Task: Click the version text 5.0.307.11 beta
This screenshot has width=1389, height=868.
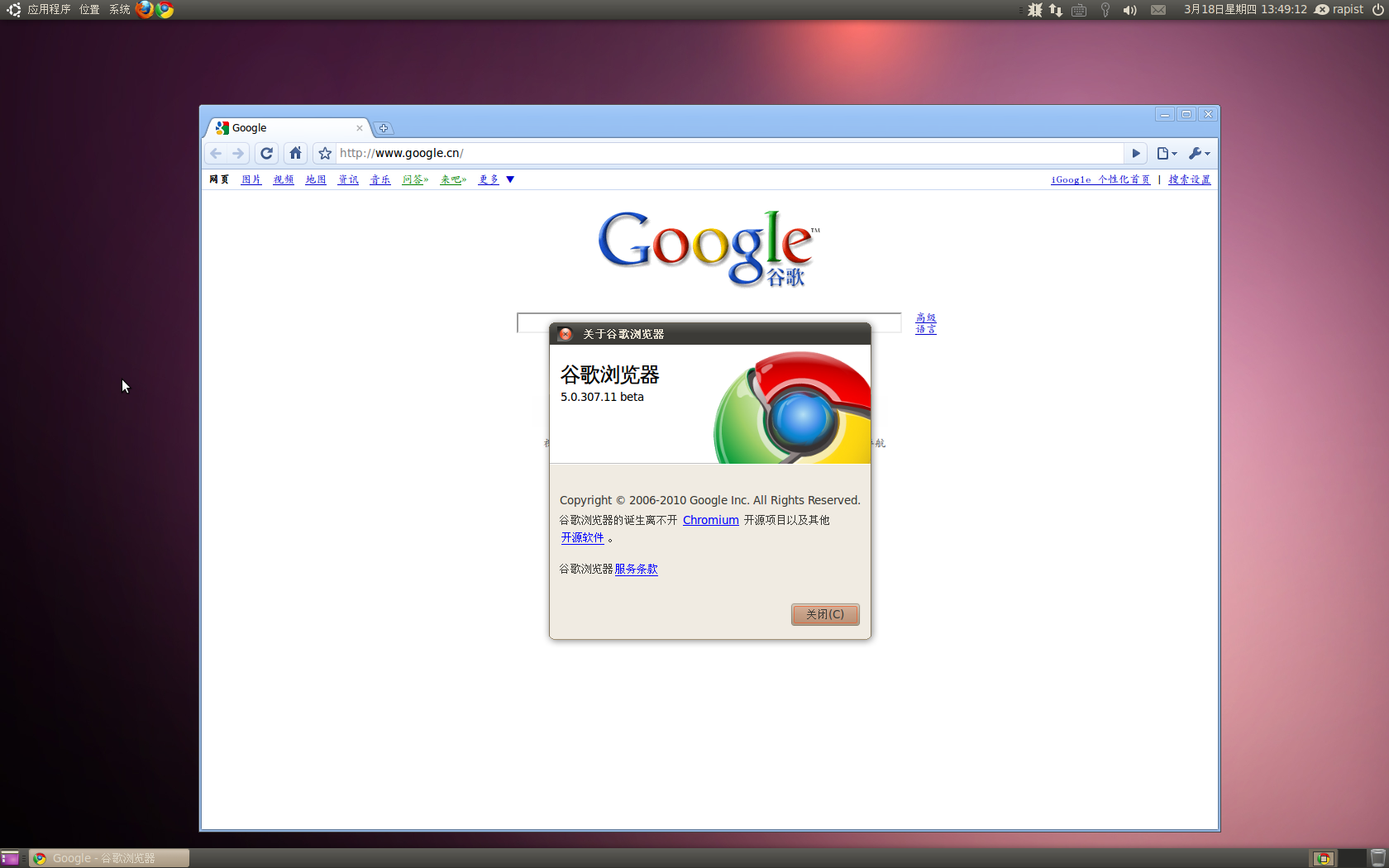Action: click(602, 397)
